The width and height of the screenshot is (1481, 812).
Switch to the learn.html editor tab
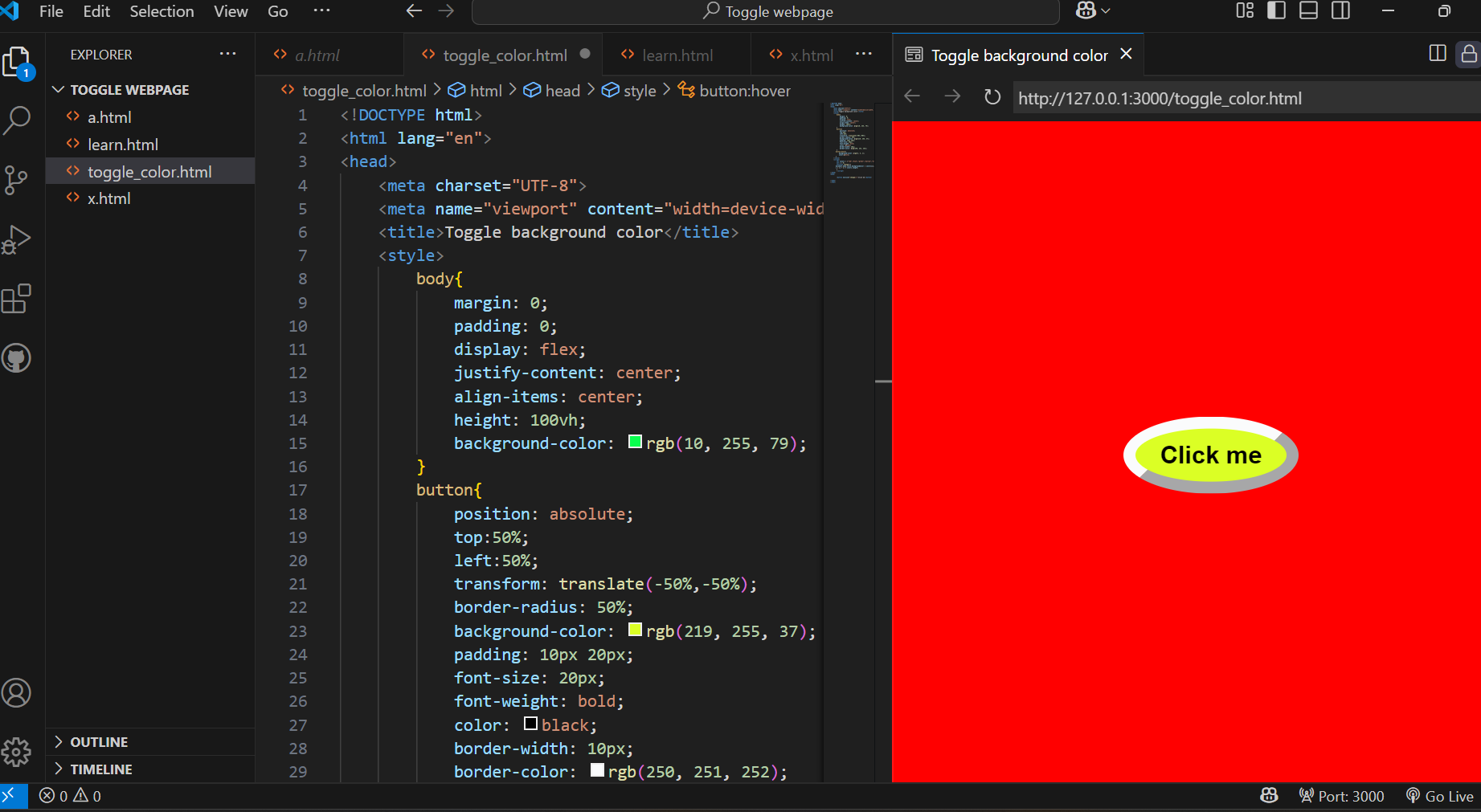[677, 55]
